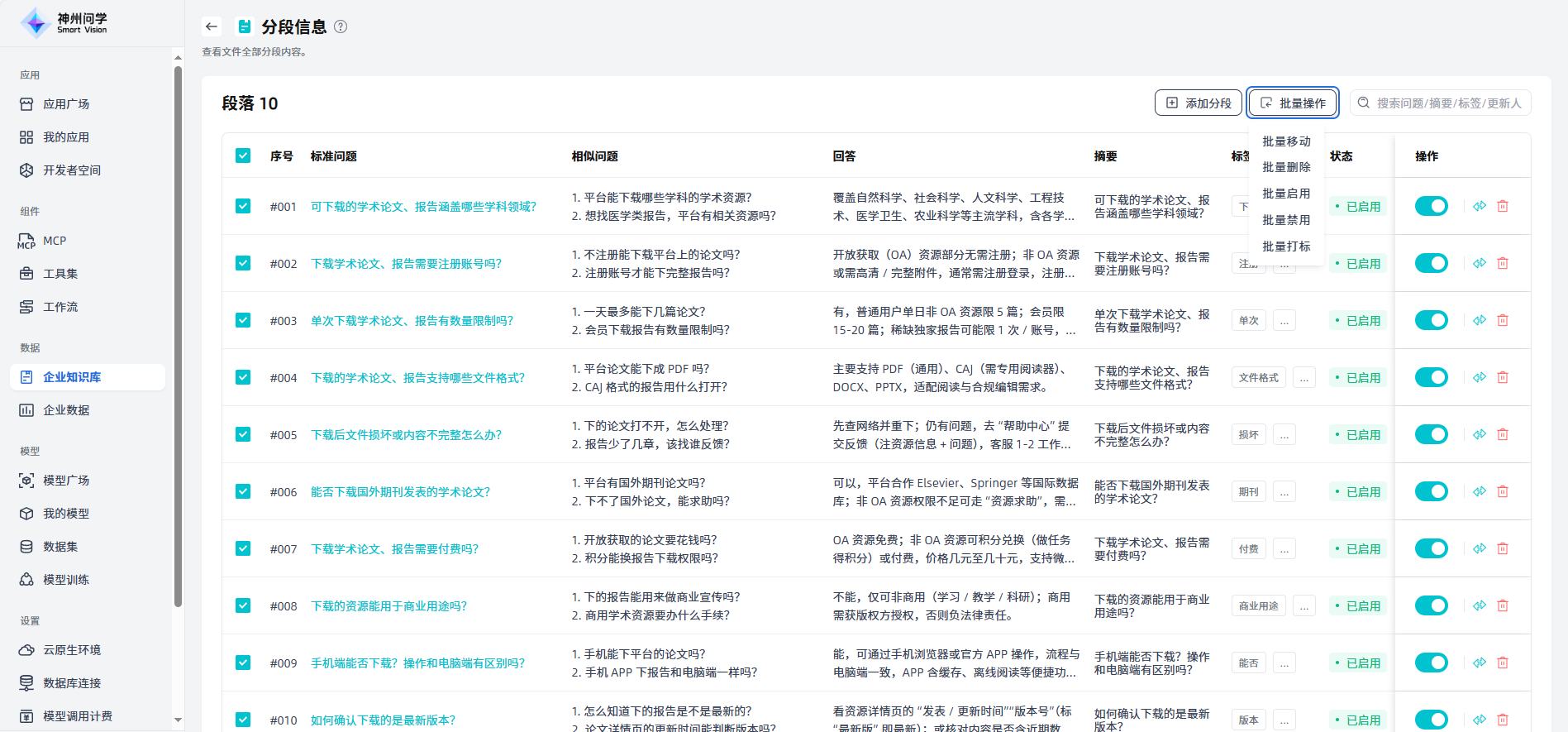This screenshot has width=1568, height=732.
Task: Expand more tags for row #008
Action: (1303, 606)
